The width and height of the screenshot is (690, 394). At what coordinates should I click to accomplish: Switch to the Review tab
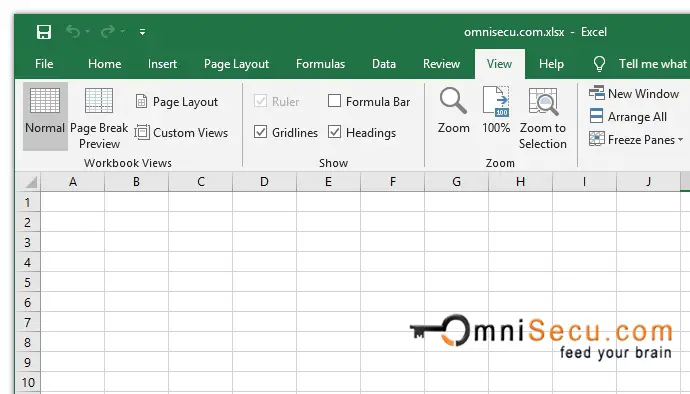click(x=441, y=64)
